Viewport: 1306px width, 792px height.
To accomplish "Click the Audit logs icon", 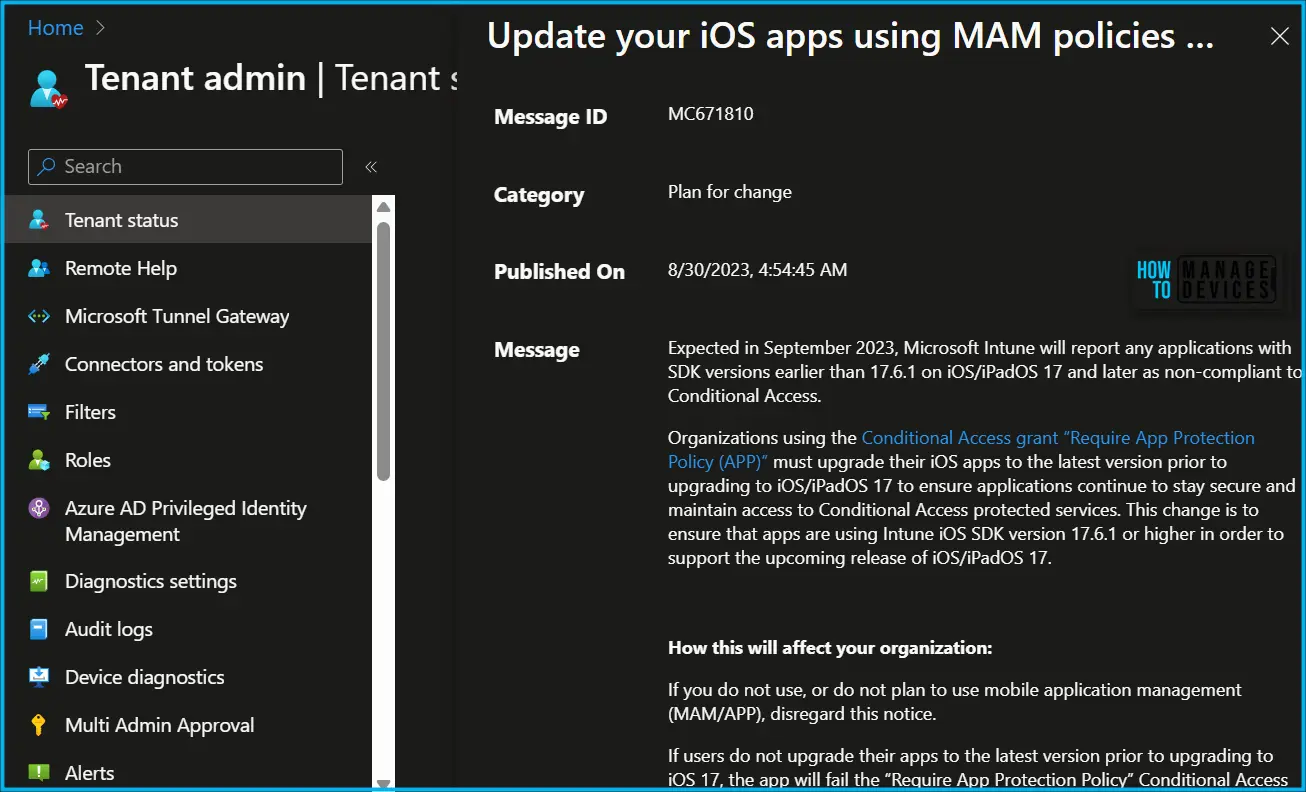I will [39, 629].
